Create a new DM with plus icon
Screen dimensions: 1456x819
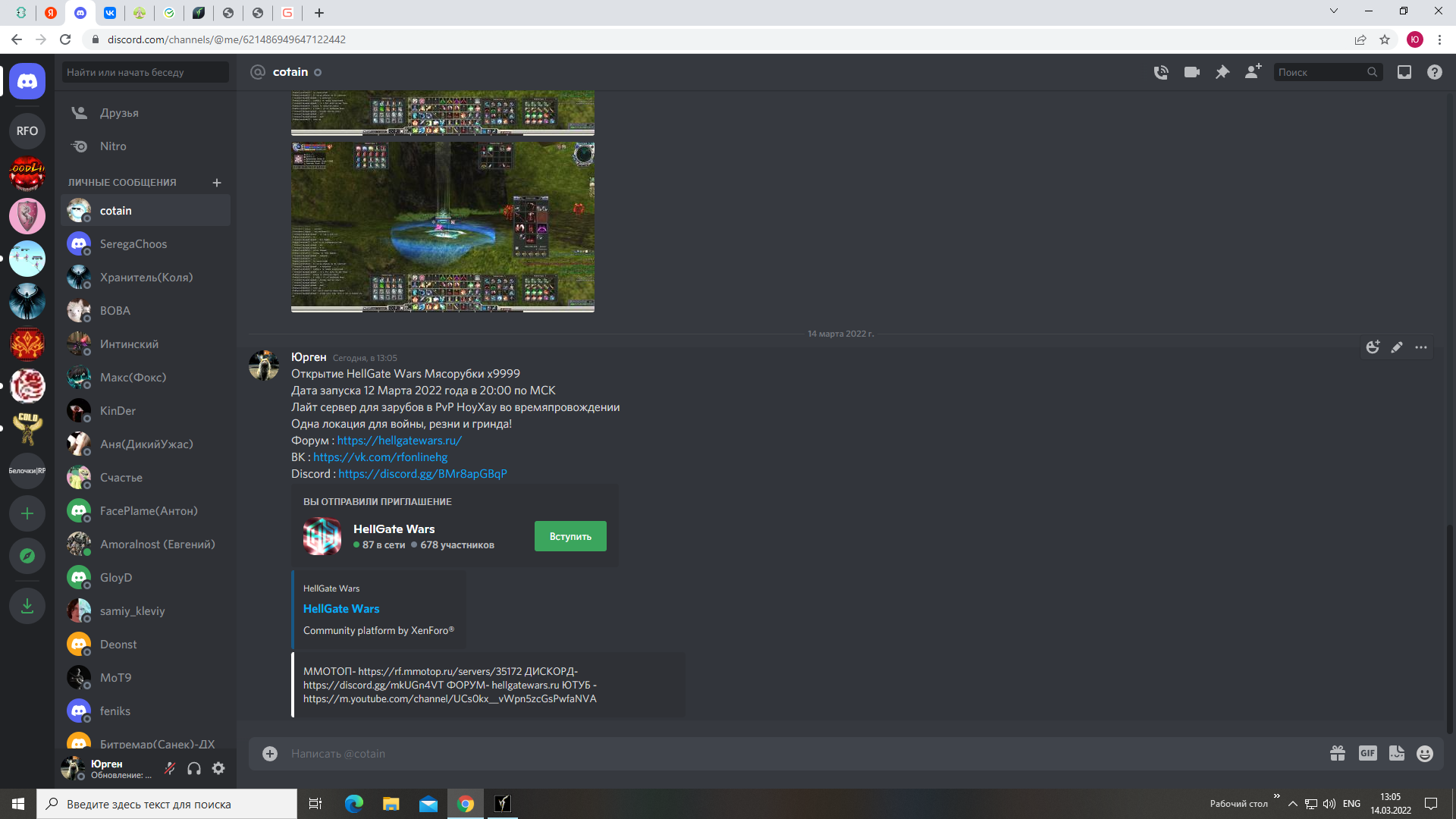pyautogui.click(x=217, y=183)
